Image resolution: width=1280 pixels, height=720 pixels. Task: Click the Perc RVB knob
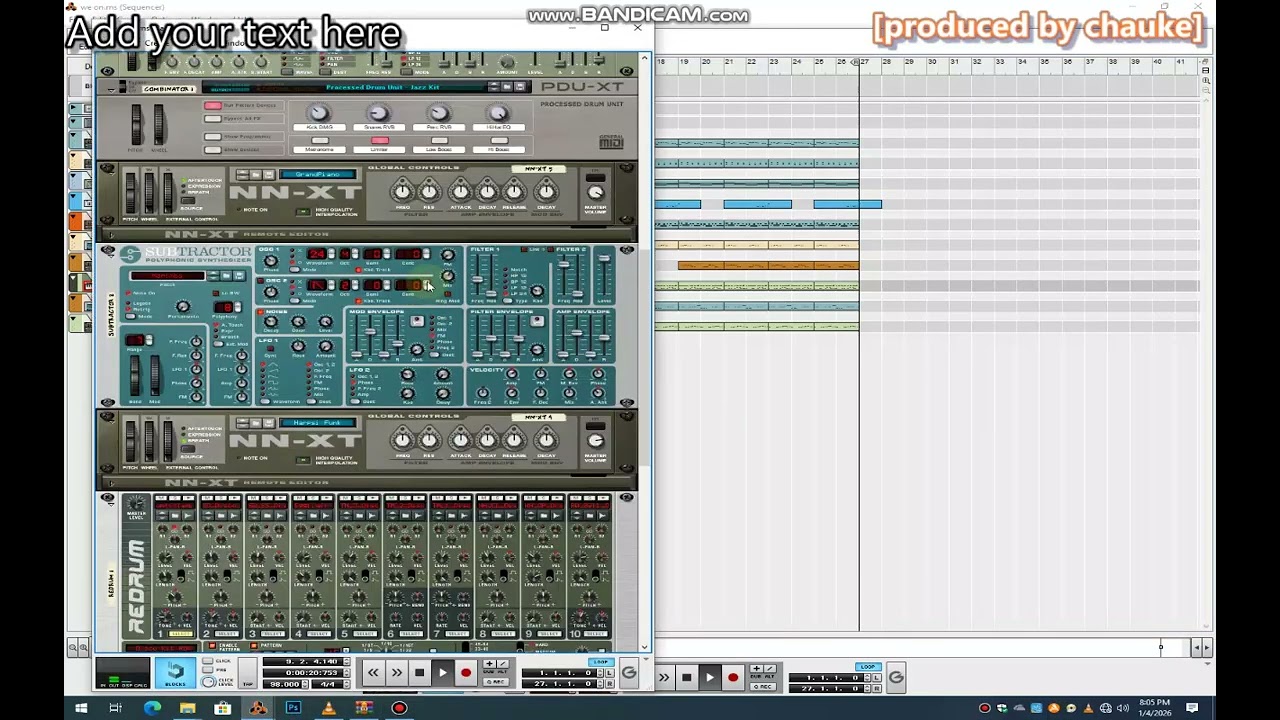(439, 112)
